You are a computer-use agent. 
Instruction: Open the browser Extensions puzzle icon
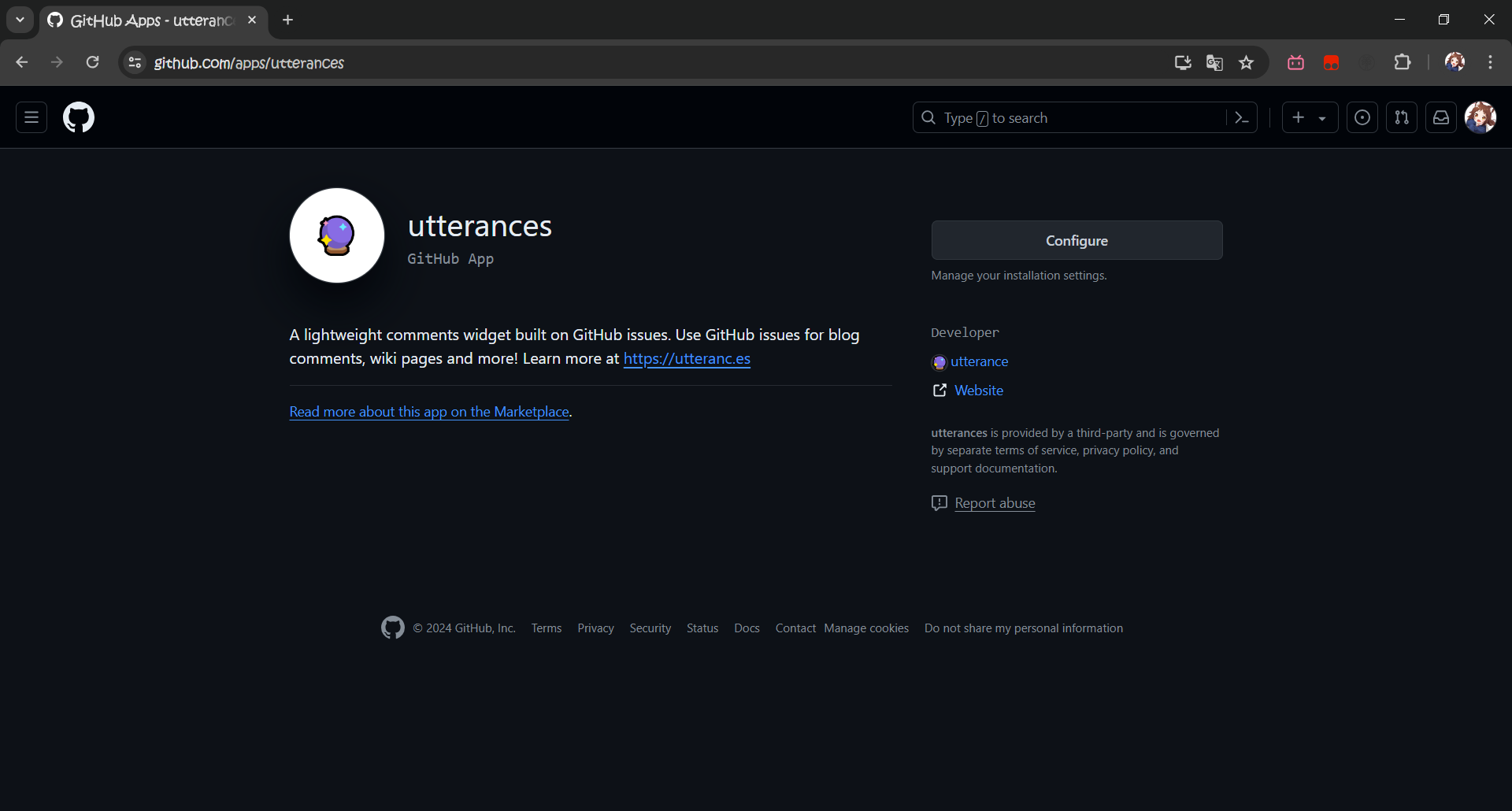pyautogui.click(x=1402, y=63)
